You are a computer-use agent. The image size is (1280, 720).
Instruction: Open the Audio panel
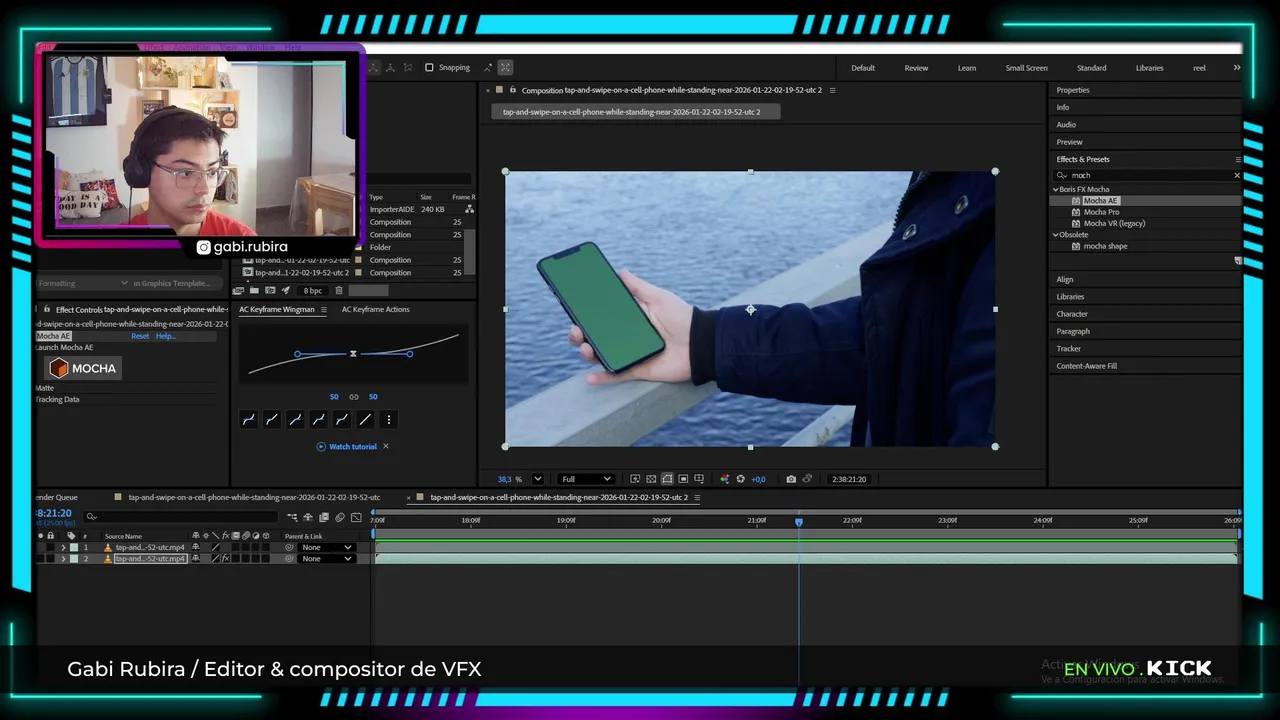[x=1066, y=124]
